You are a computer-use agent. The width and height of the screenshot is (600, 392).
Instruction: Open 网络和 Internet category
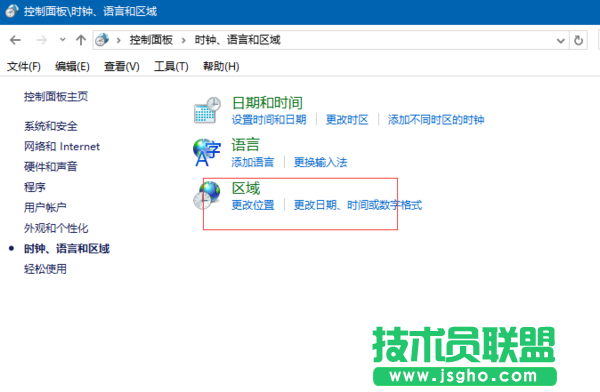click(62, 146)
